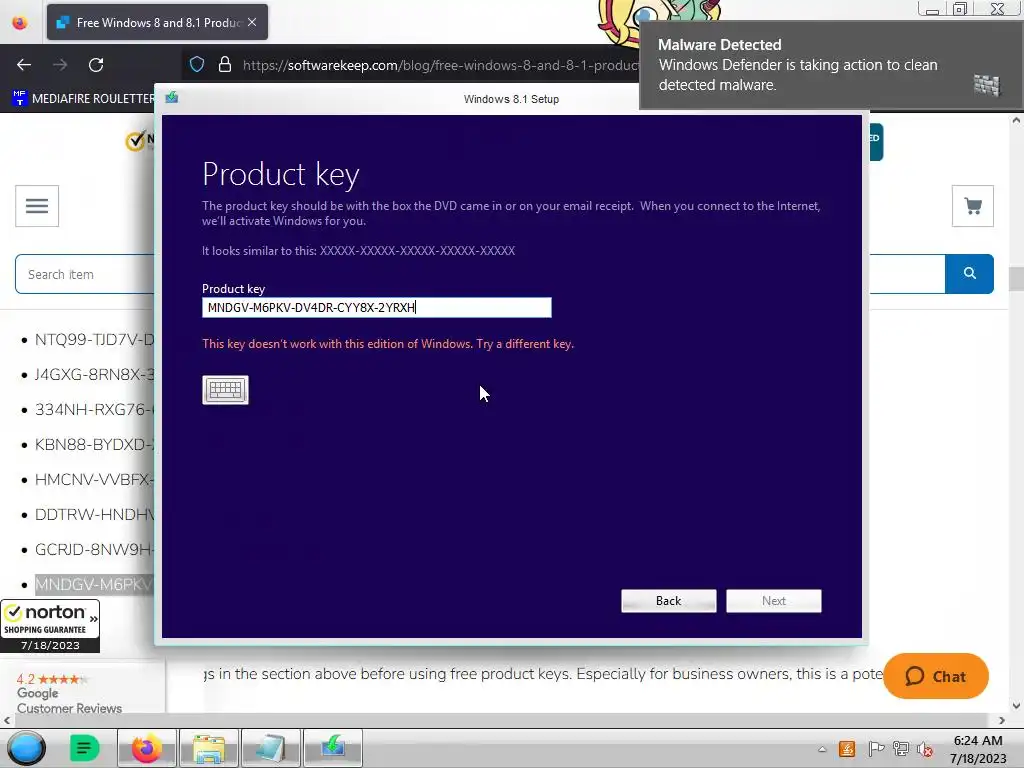Viewport: 1024px width, 768px height.
Task: Click the blue search magnifier button
Action: pos(969,274)
